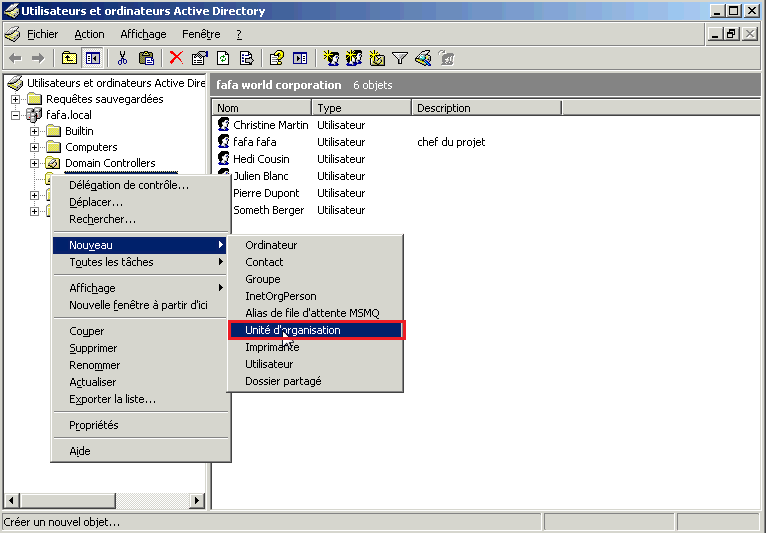766x533 pixels.
Task: Toggle the action pane toolbar icon
Action: coord(300,59)
